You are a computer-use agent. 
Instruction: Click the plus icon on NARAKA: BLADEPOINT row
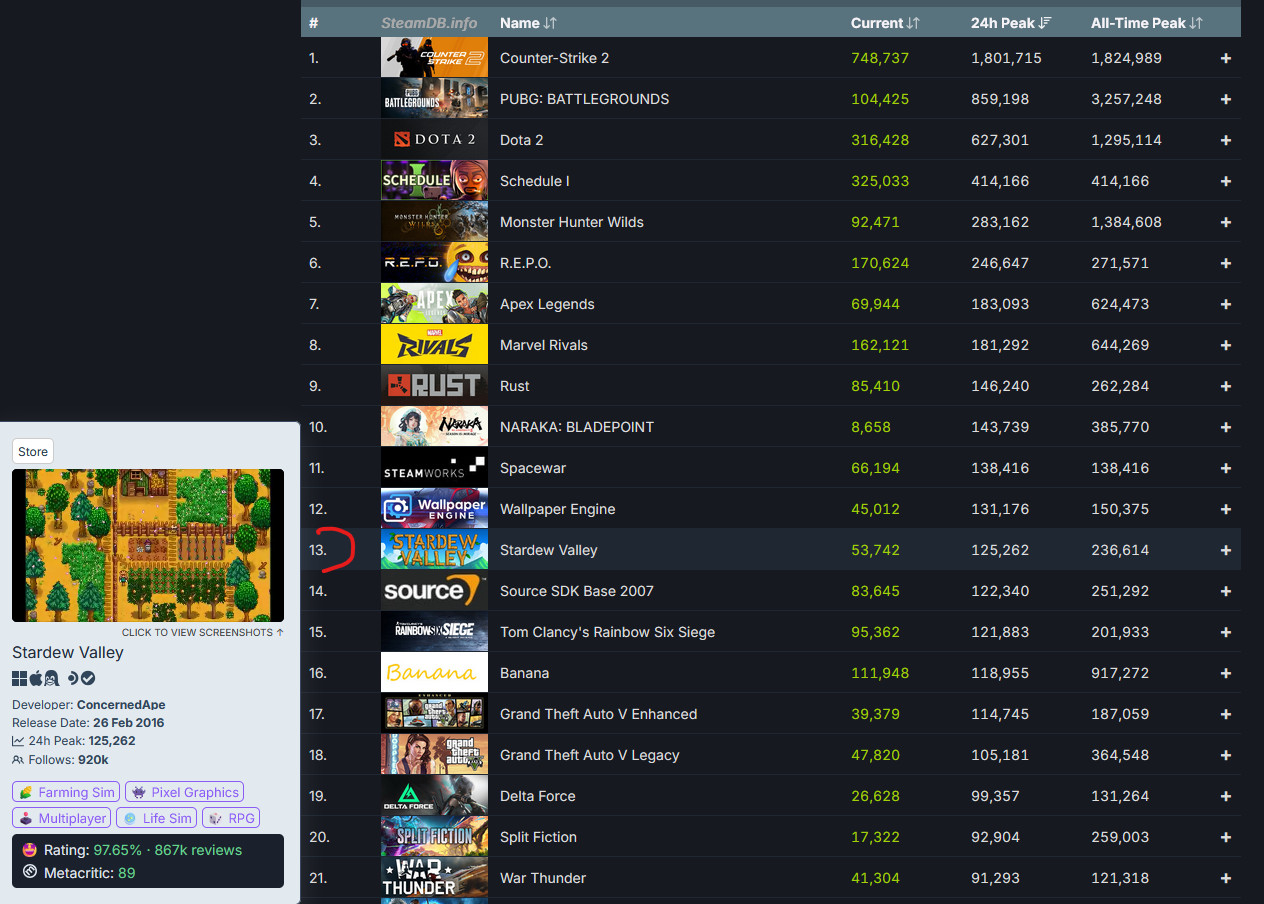(1226, 427)
